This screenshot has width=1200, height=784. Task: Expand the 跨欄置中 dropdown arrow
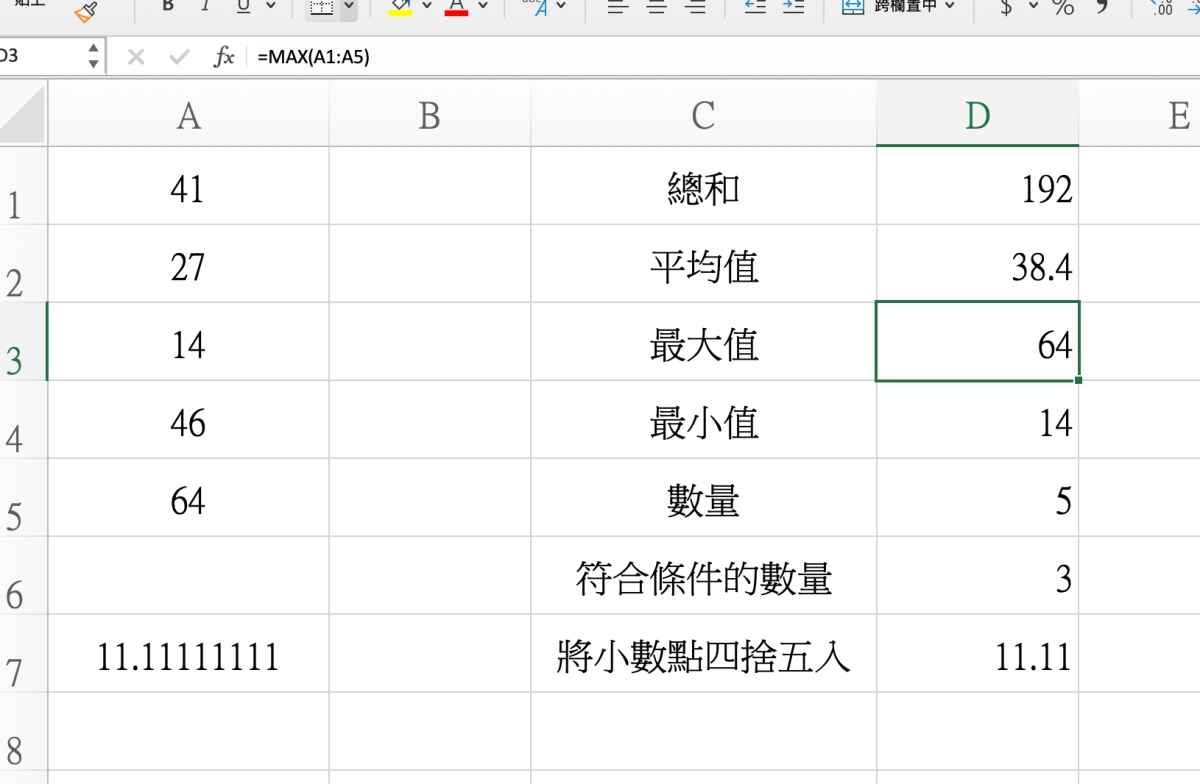pos(949,7)
